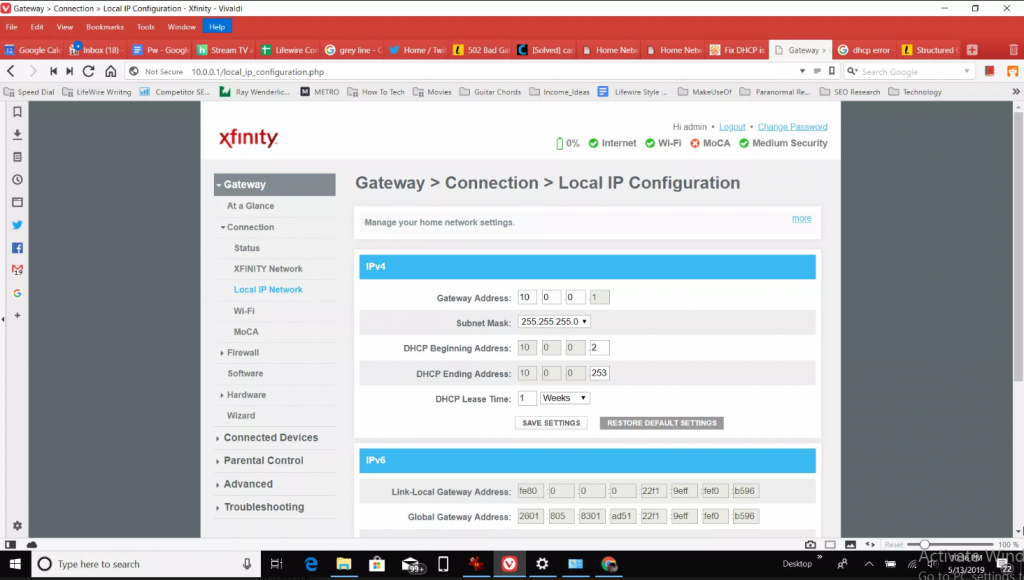Click the Save Settings button
The height and width of the screenshot is (580, 1024).
point(551,423)
